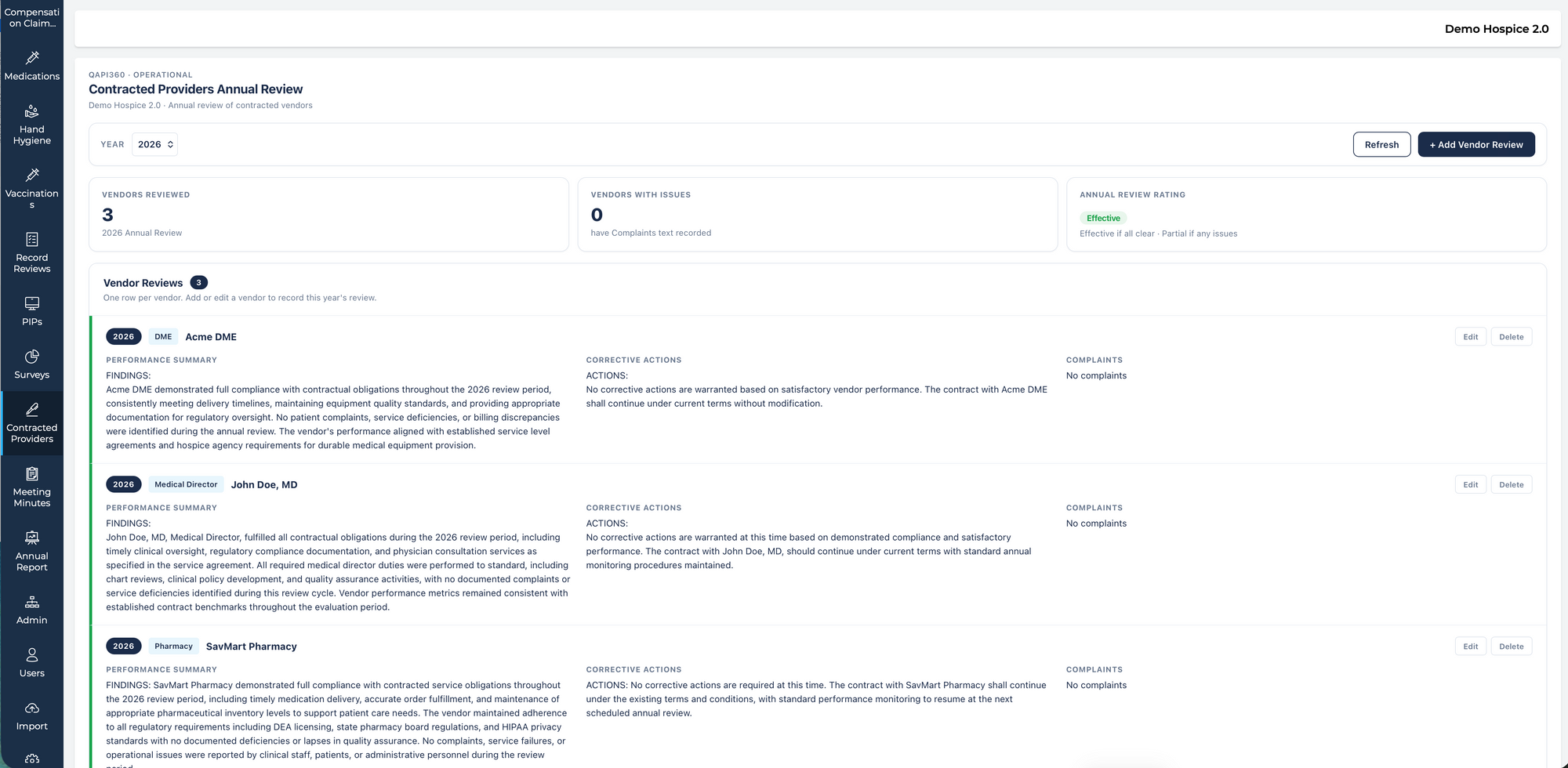Delete the John Doe, MD review

(1512, 485)
